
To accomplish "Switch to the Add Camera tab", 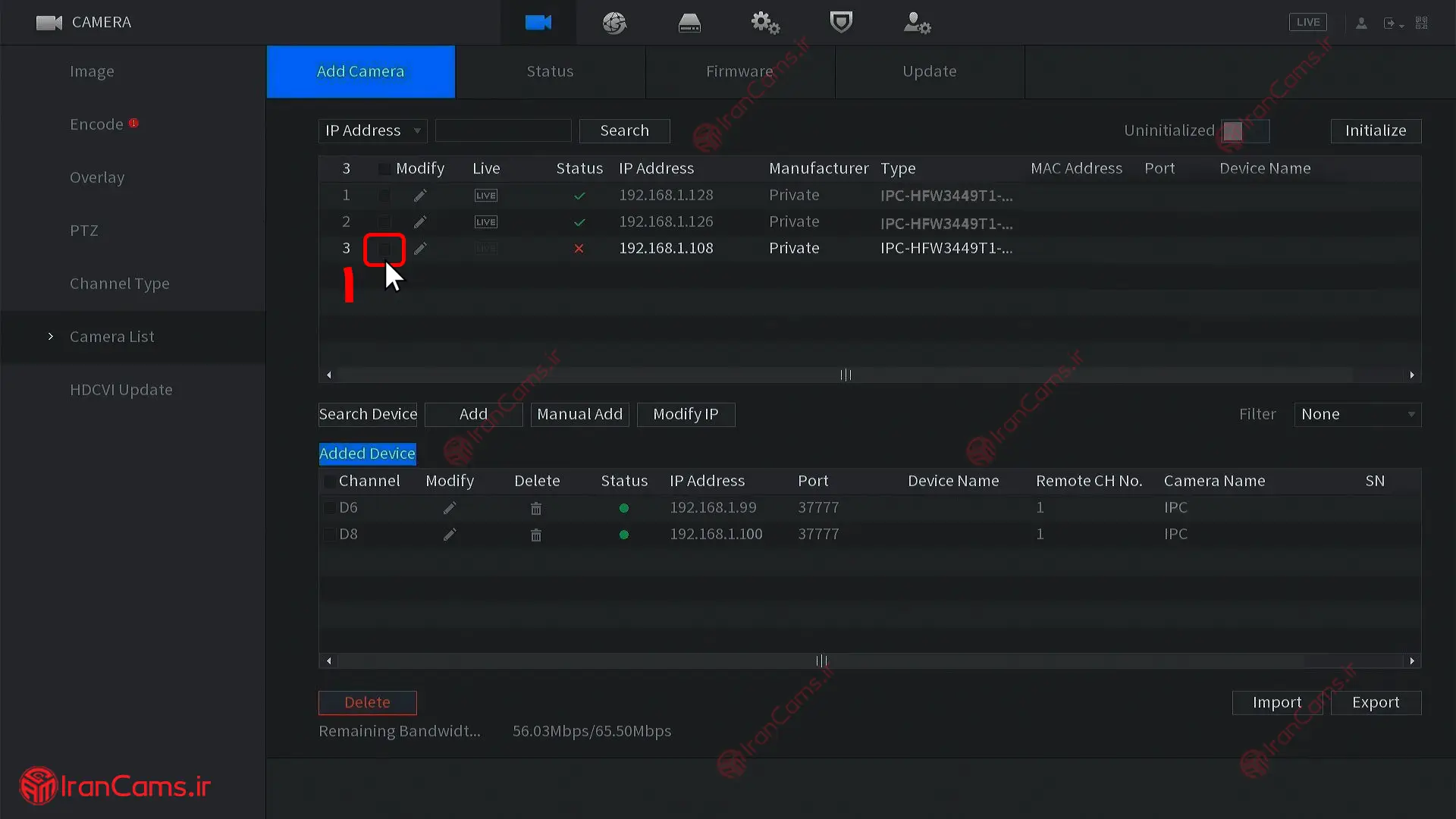I will pos(361,71).
